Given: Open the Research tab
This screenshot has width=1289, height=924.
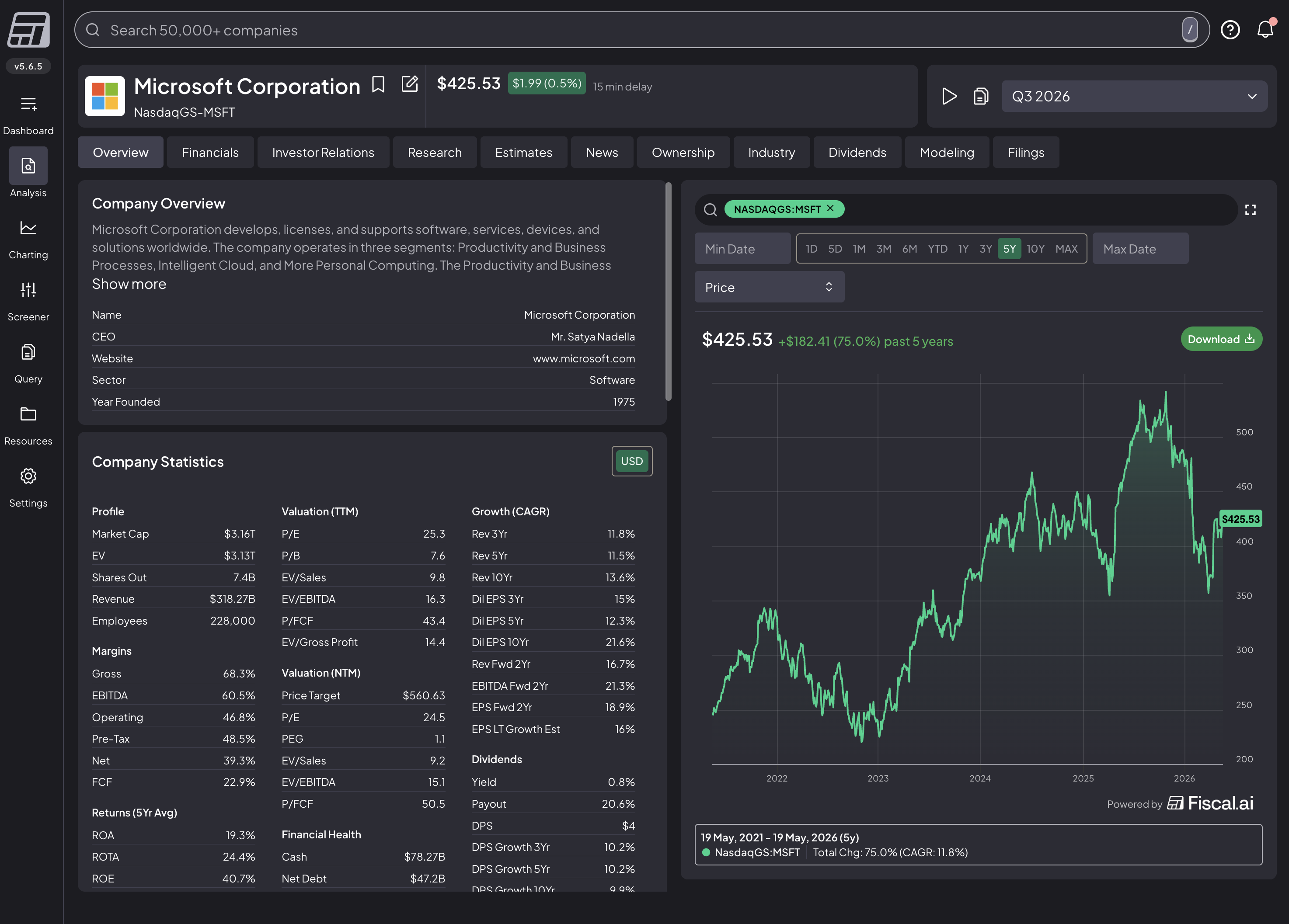Looking at the screenshot, I should coord(435,152).
